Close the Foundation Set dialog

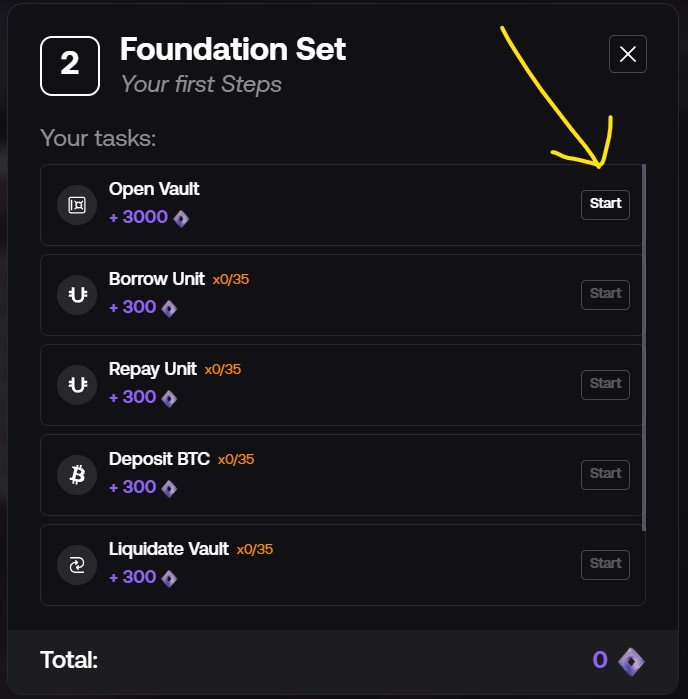tap(628, 54)
